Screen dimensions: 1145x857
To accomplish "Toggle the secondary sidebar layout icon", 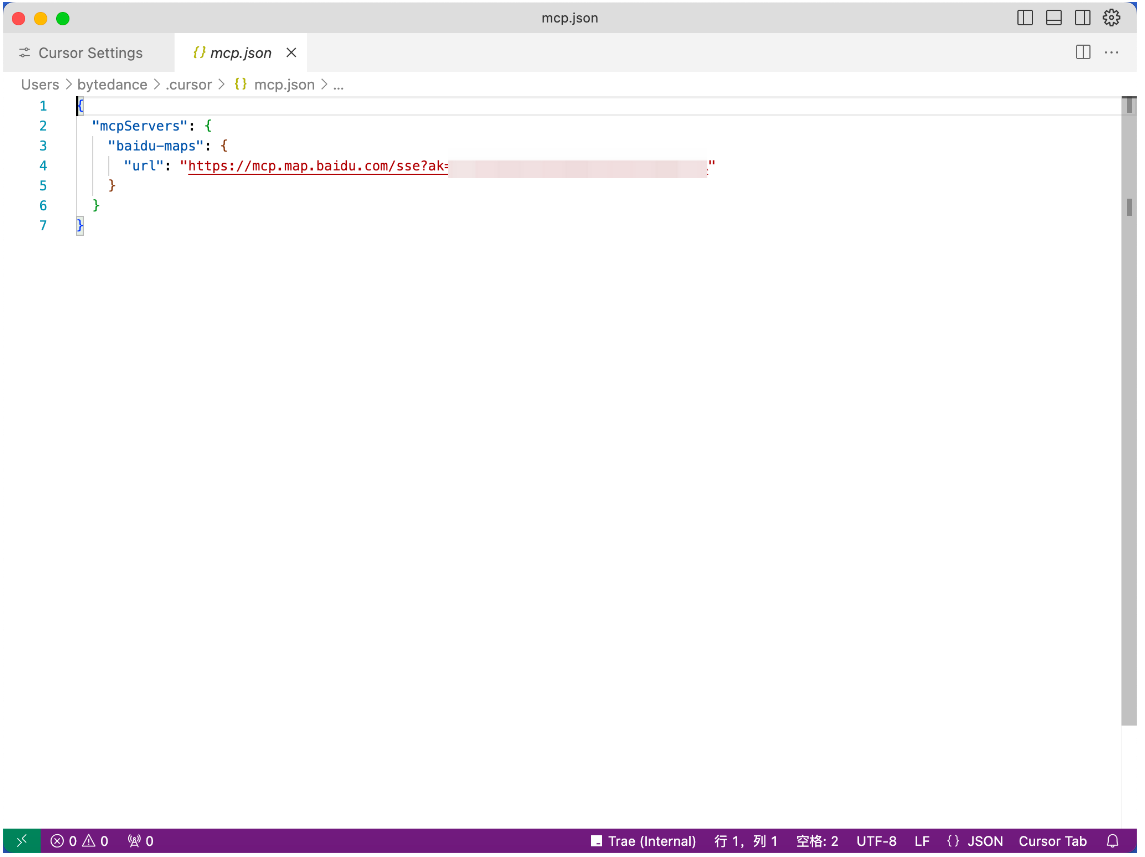I will coord(1082,18).
